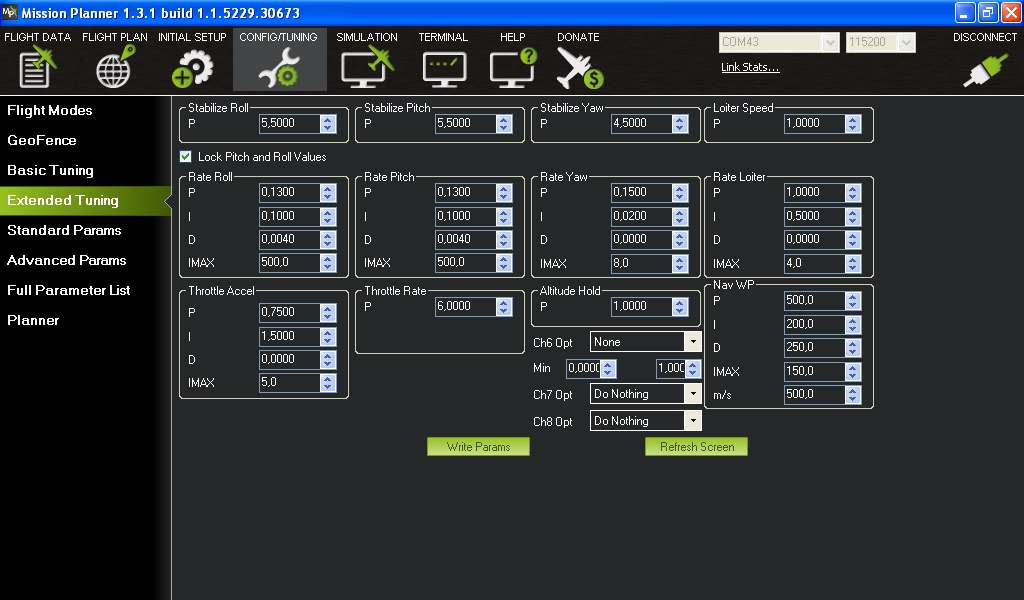Step the Nav WP I spinner
This screenshot has width=1024, height=600.
[x=852, y=324]
